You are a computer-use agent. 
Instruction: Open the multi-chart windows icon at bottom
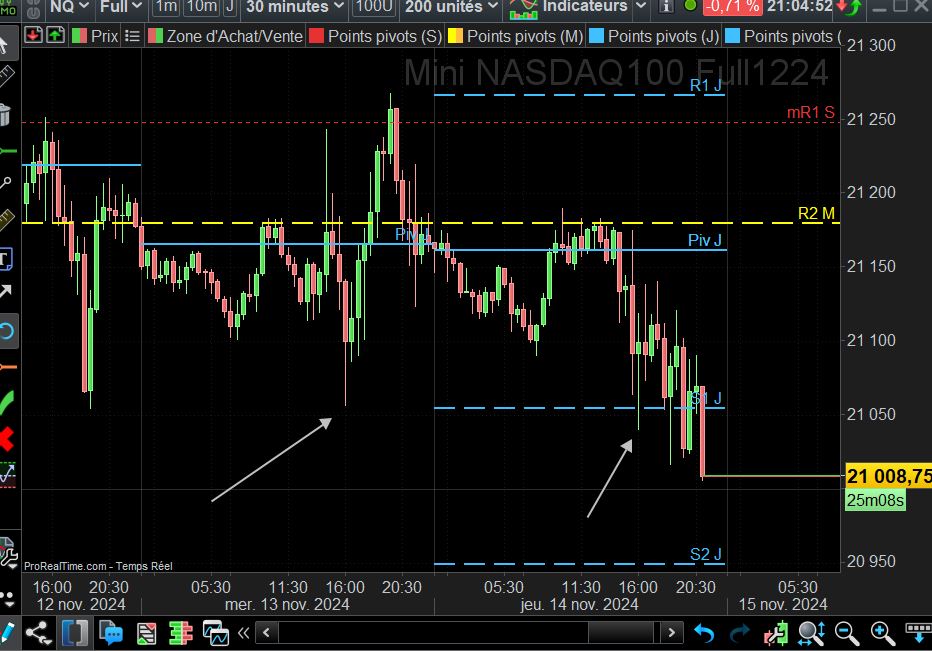pyautogui.click(x=215, y=633)
